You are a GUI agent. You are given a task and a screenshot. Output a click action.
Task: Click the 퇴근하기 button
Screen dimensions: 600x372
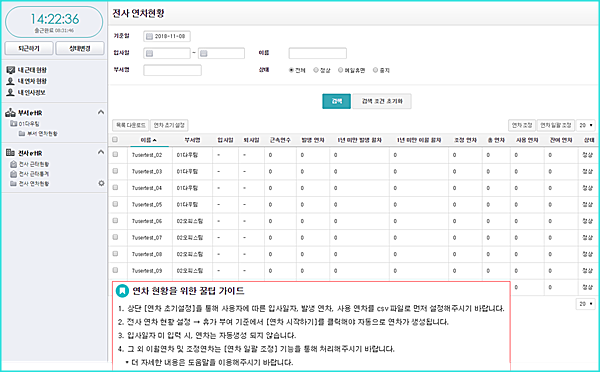(29, 49)
